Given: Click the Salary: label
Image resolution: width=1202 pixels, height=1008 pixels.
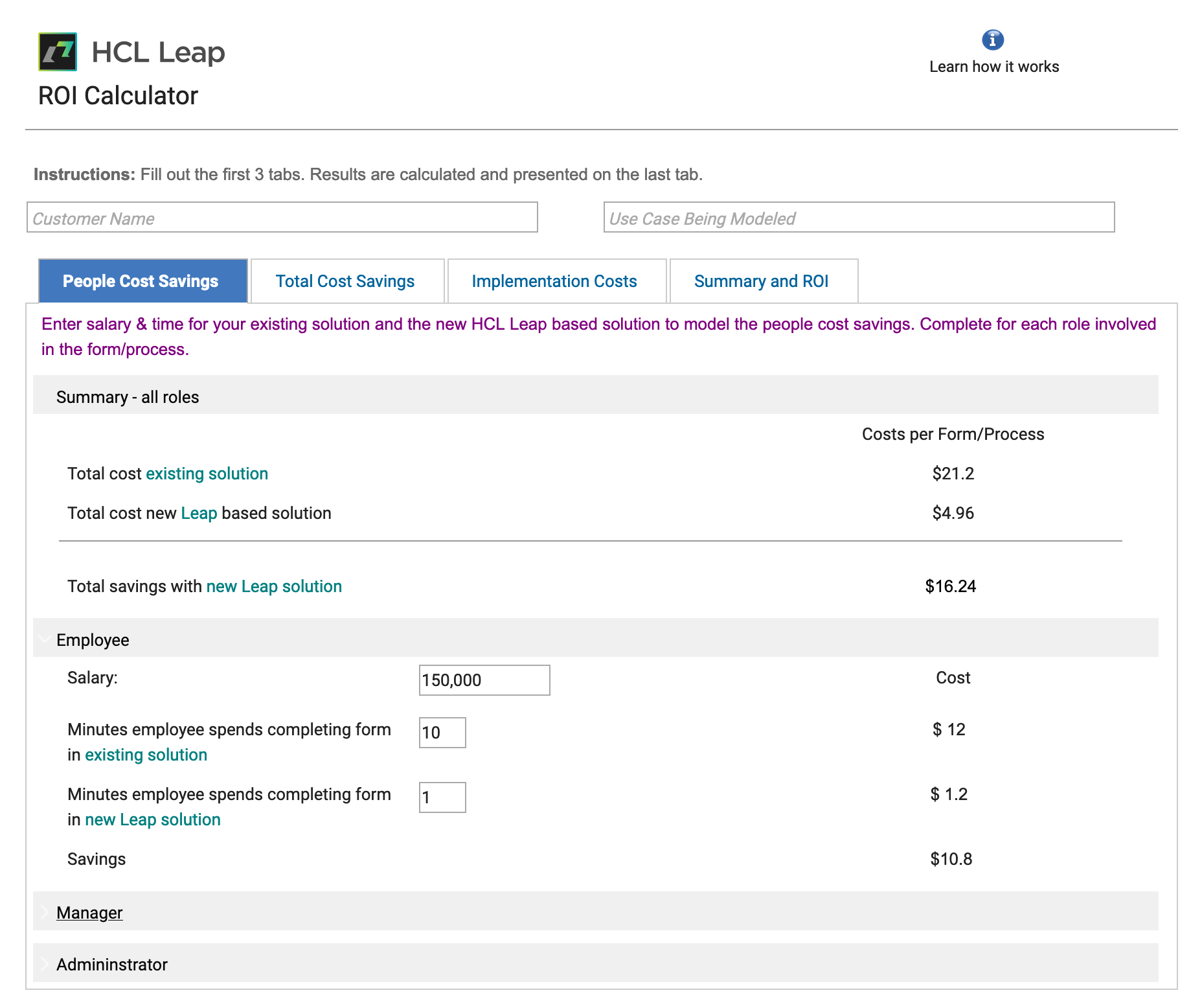Looking at the screenshot, I should (x=93, y=678).
